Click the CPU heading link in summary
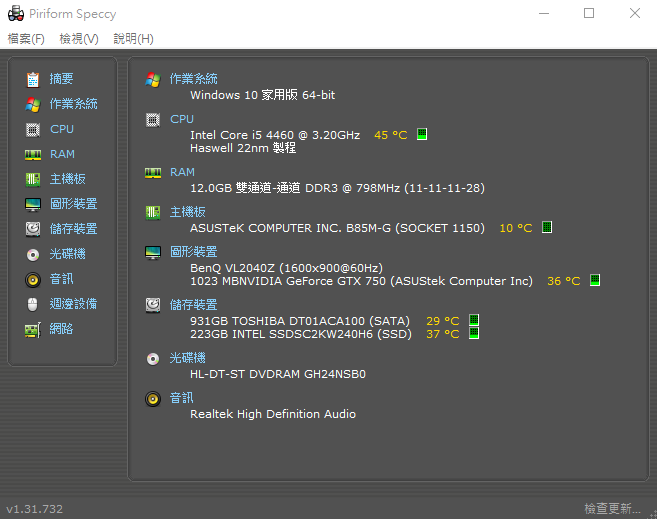The height and width of the screenshot is (519, 657). (182, 119)
